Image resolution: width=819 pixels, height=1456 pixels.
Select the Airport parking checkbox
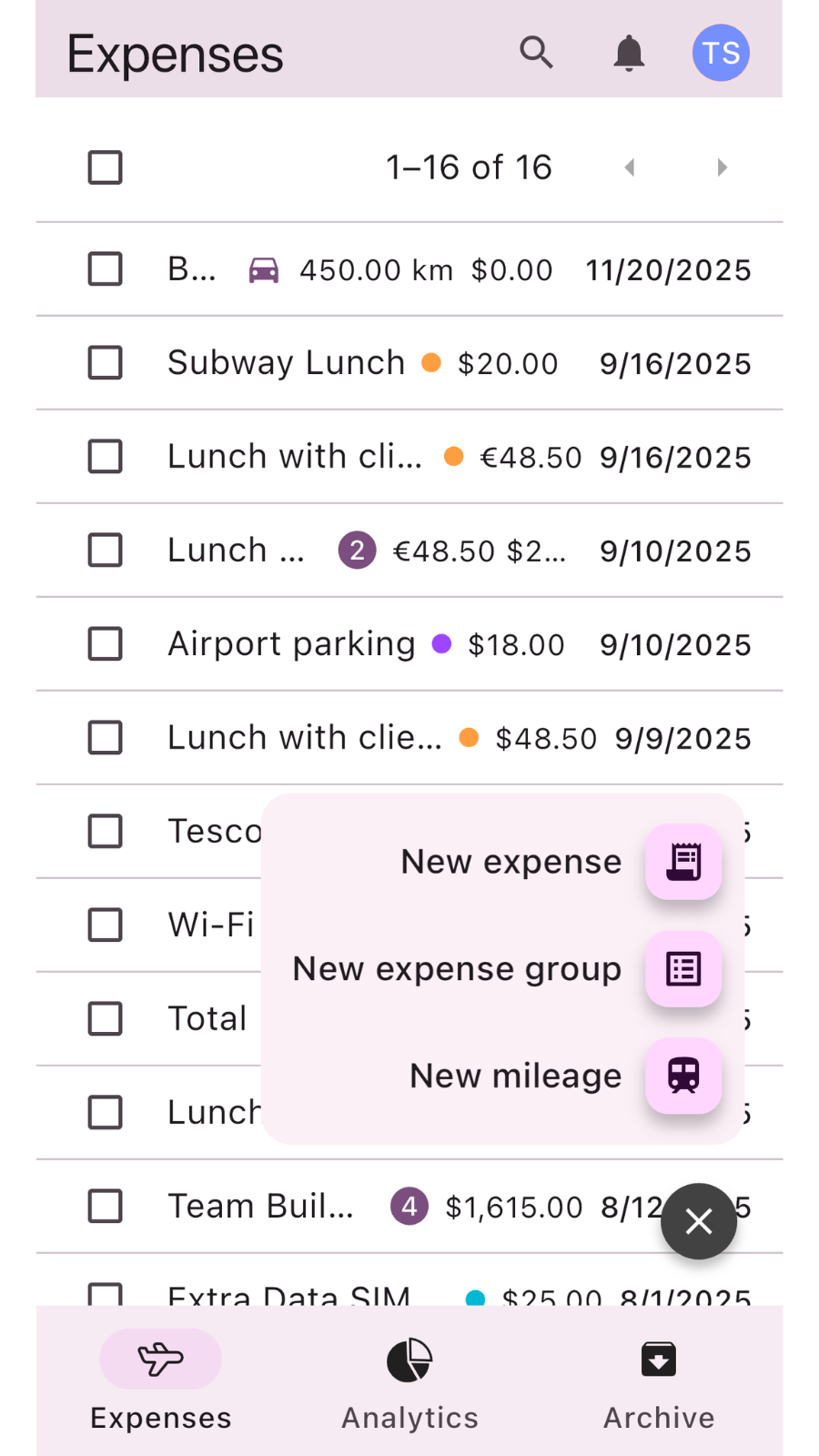(x=106, y=644)
